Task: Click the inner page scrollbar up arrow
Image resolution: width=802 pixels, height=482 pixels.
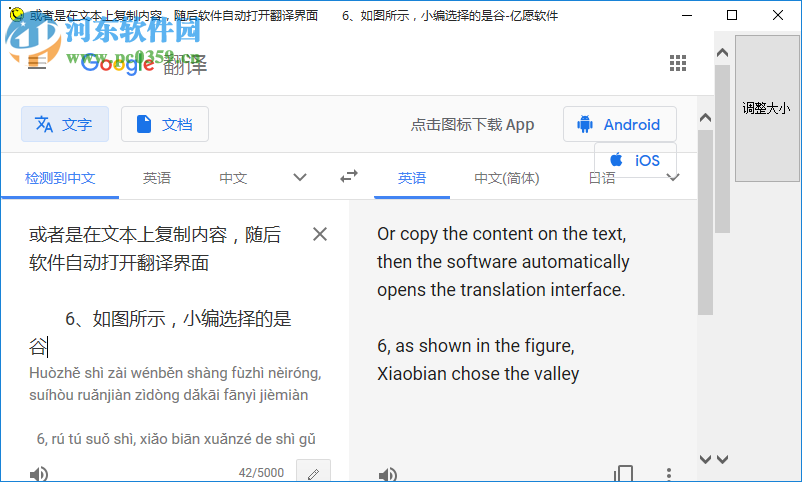Action: point(705,118)
